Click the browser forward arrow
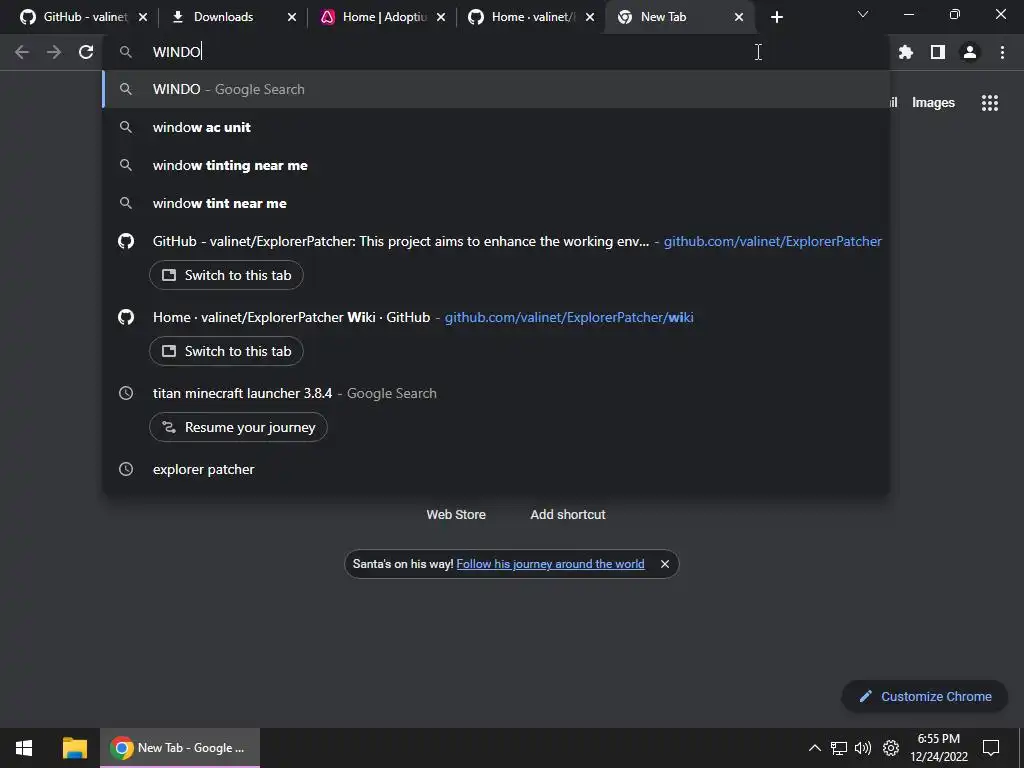 [54, 52]
